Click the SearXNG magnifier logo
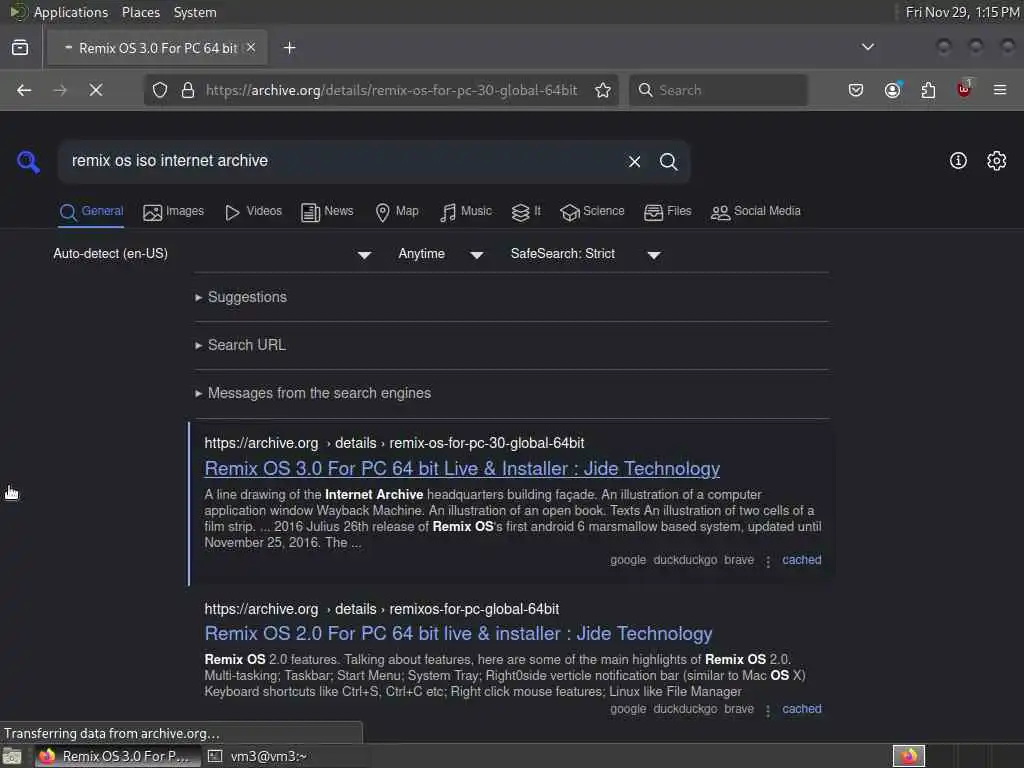Image resolution: width=1024 pixels, height=768 pixels. coord(28,161)
